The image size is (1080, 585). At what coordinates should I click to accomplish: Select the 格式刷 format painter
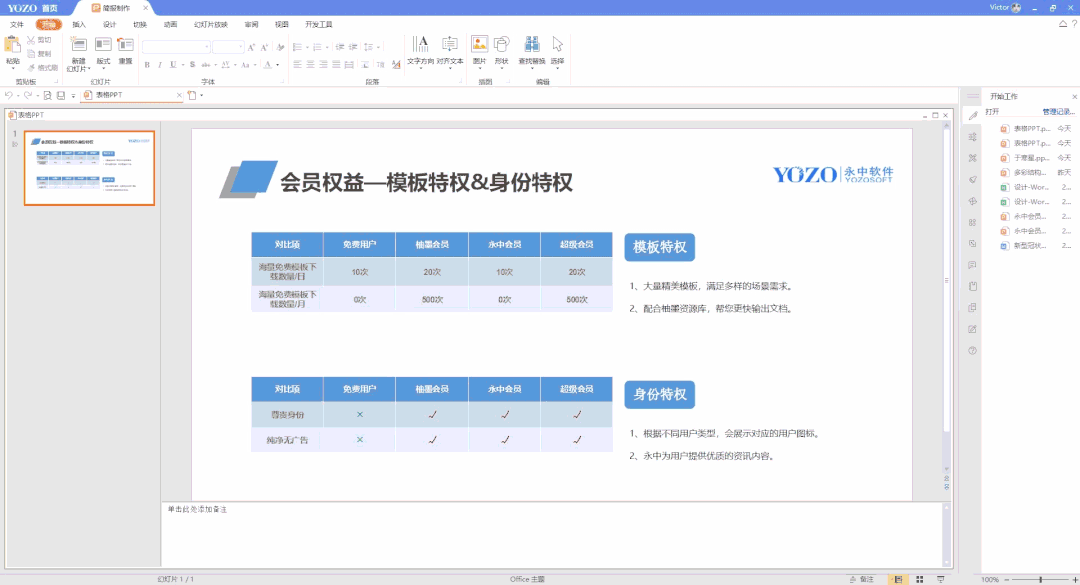[43, 68]
